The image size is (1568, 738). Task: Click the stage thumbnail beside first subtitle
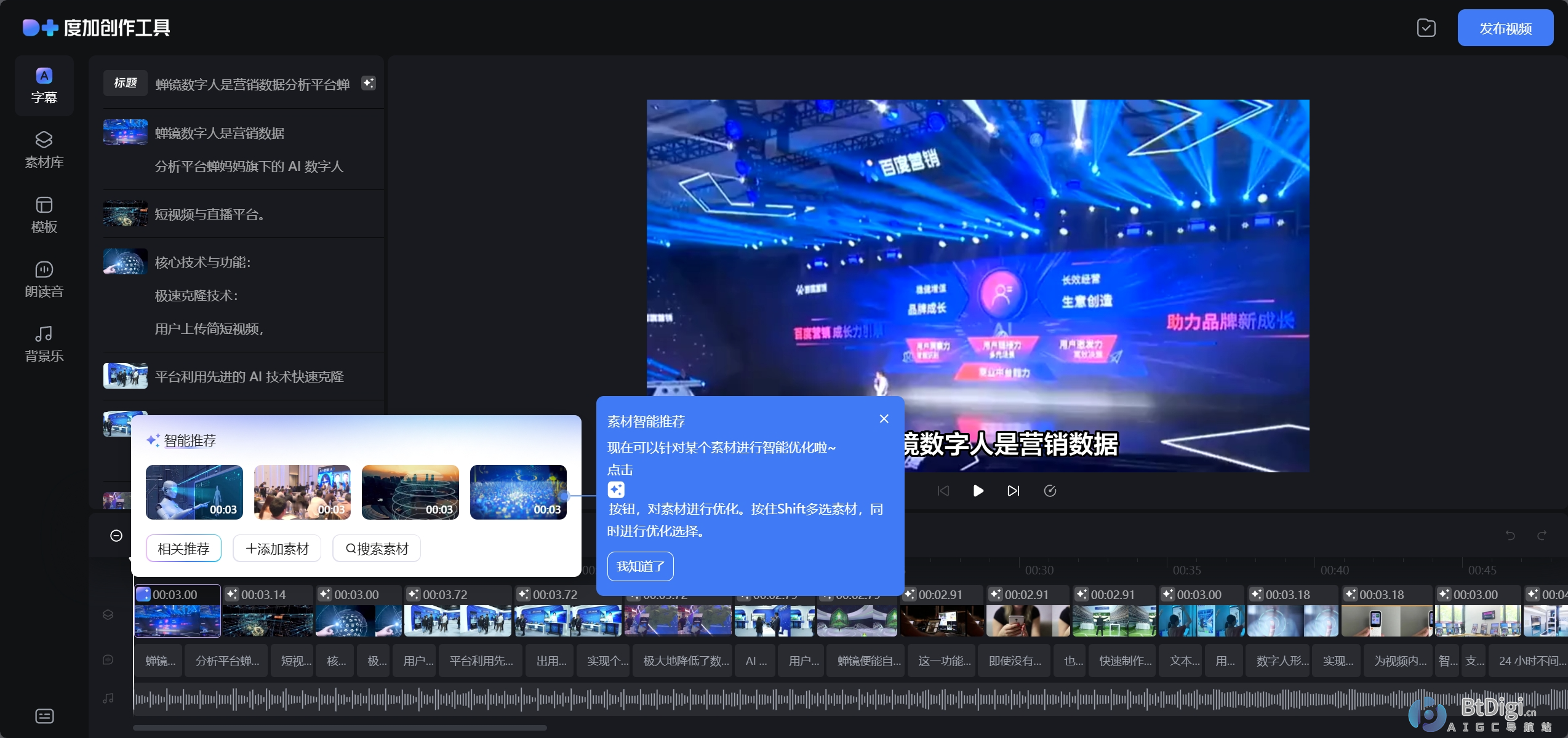coord(126,132)
